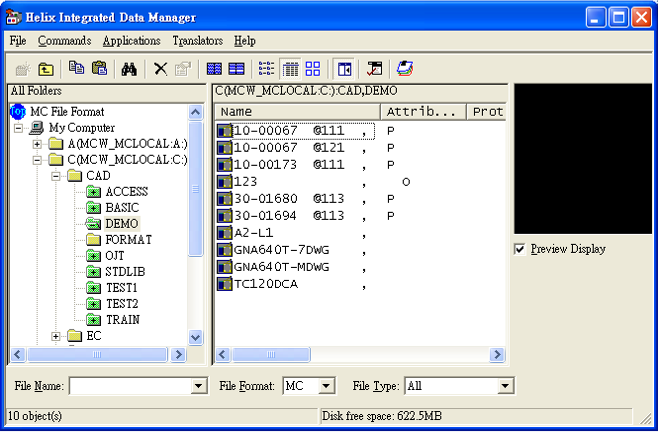Click the folder tree scroll down arrow

(x=196, y=337)
